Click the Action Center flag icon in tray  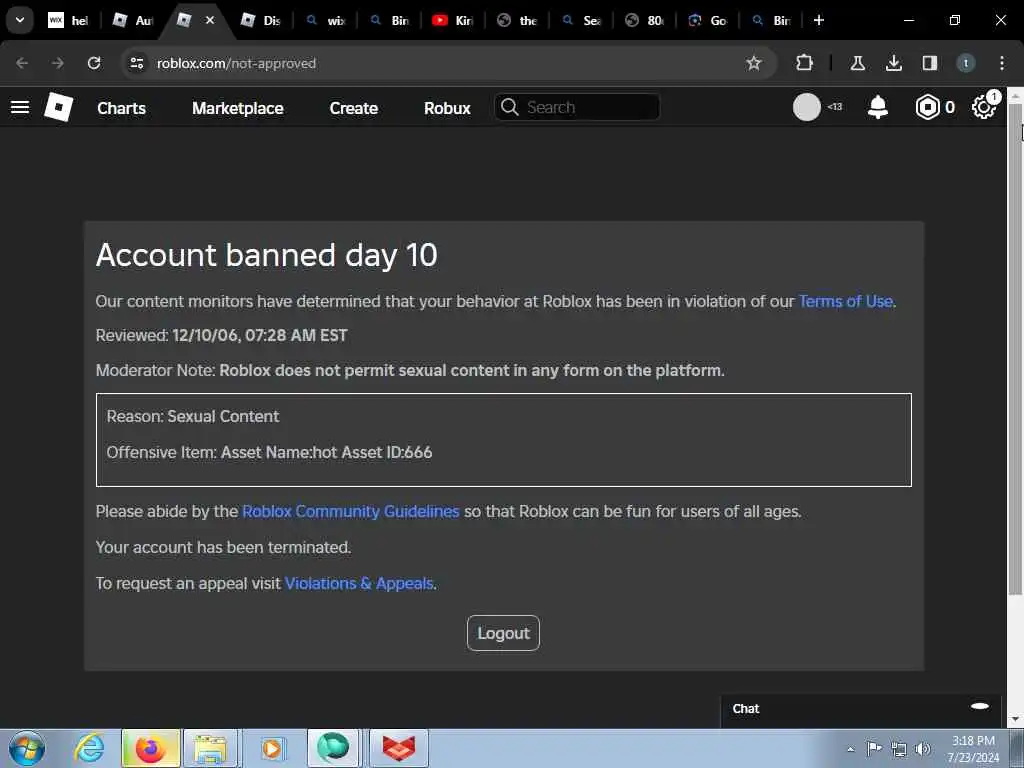[874, 749]
